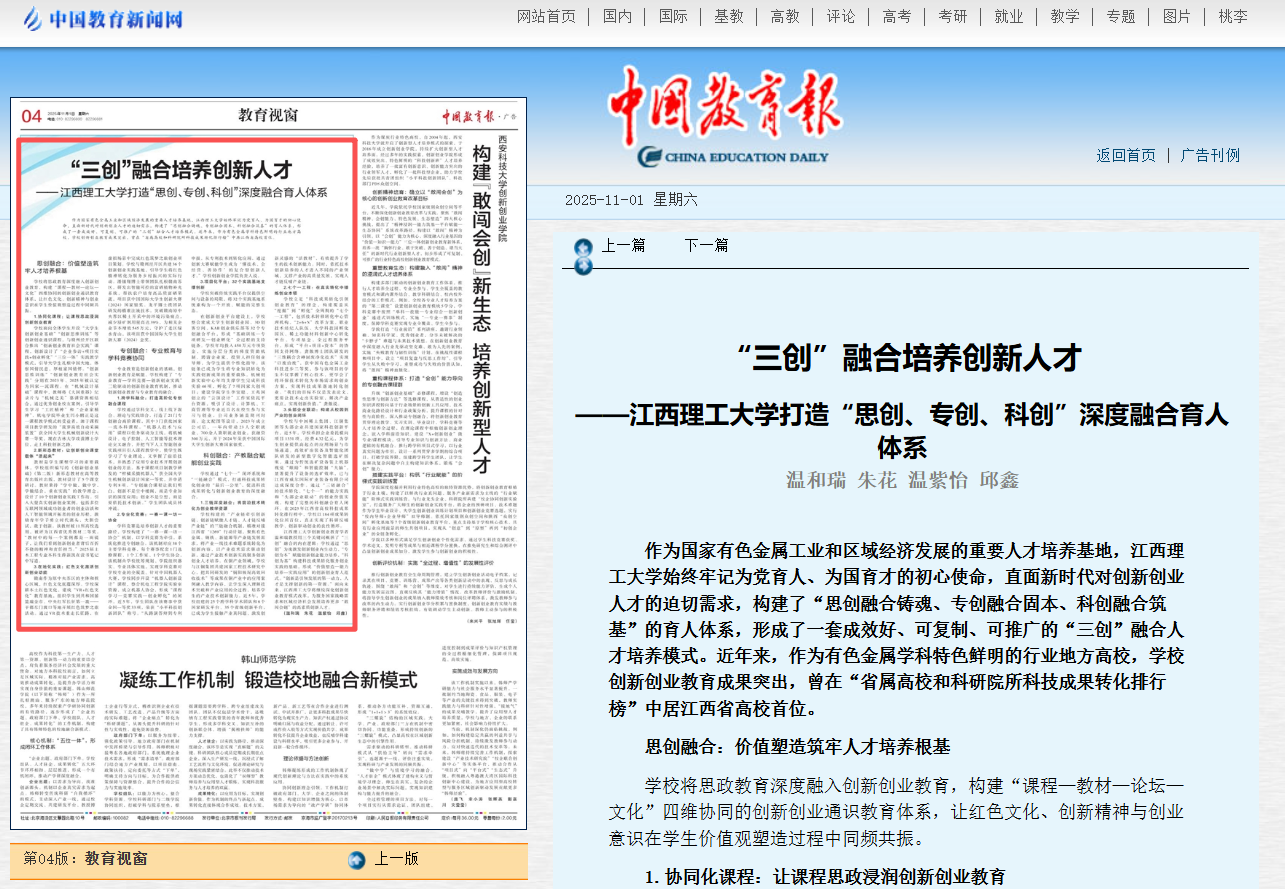
Task: Select 桃李 in the navigation bar
Action: click(1233, 16)
